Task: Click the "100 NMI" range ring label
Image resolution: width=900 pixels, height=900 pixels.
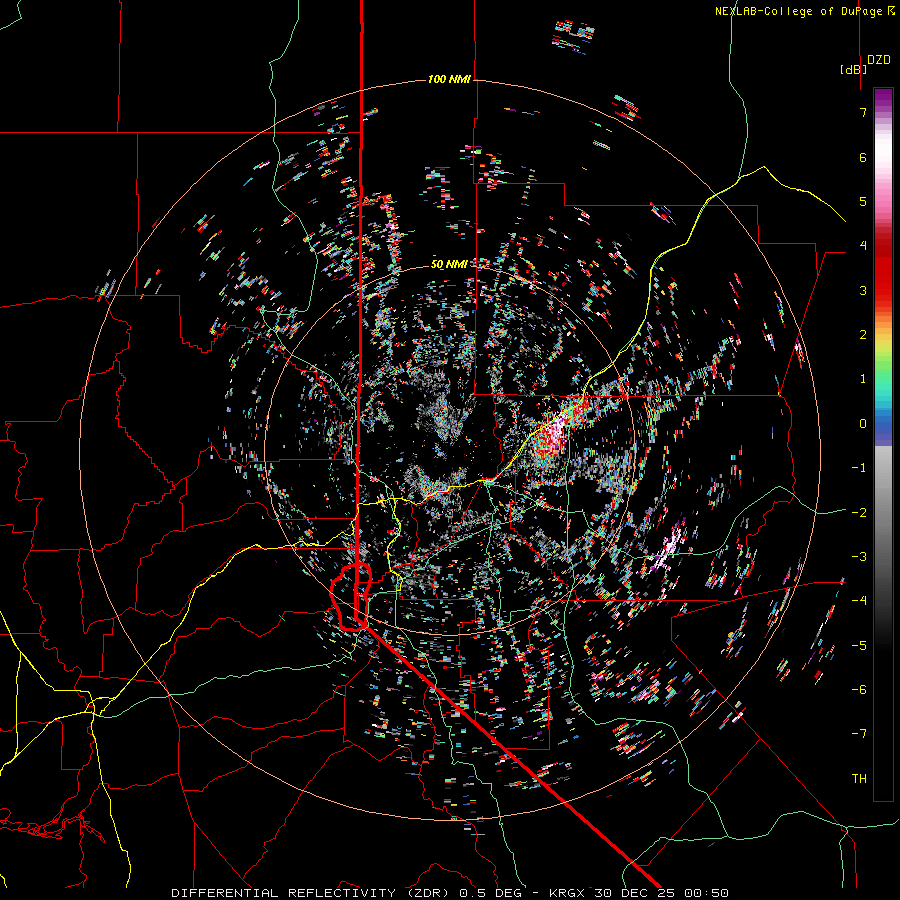Action: (449, 79)
